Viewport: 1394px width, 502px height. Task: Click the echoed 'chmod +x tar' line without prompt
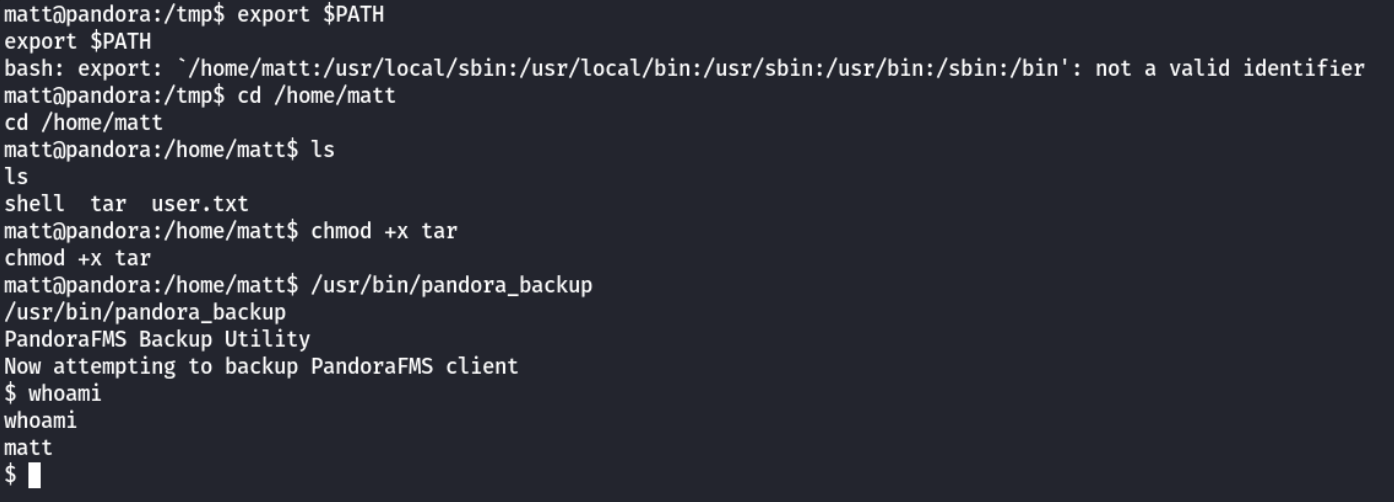click(77, 258)
